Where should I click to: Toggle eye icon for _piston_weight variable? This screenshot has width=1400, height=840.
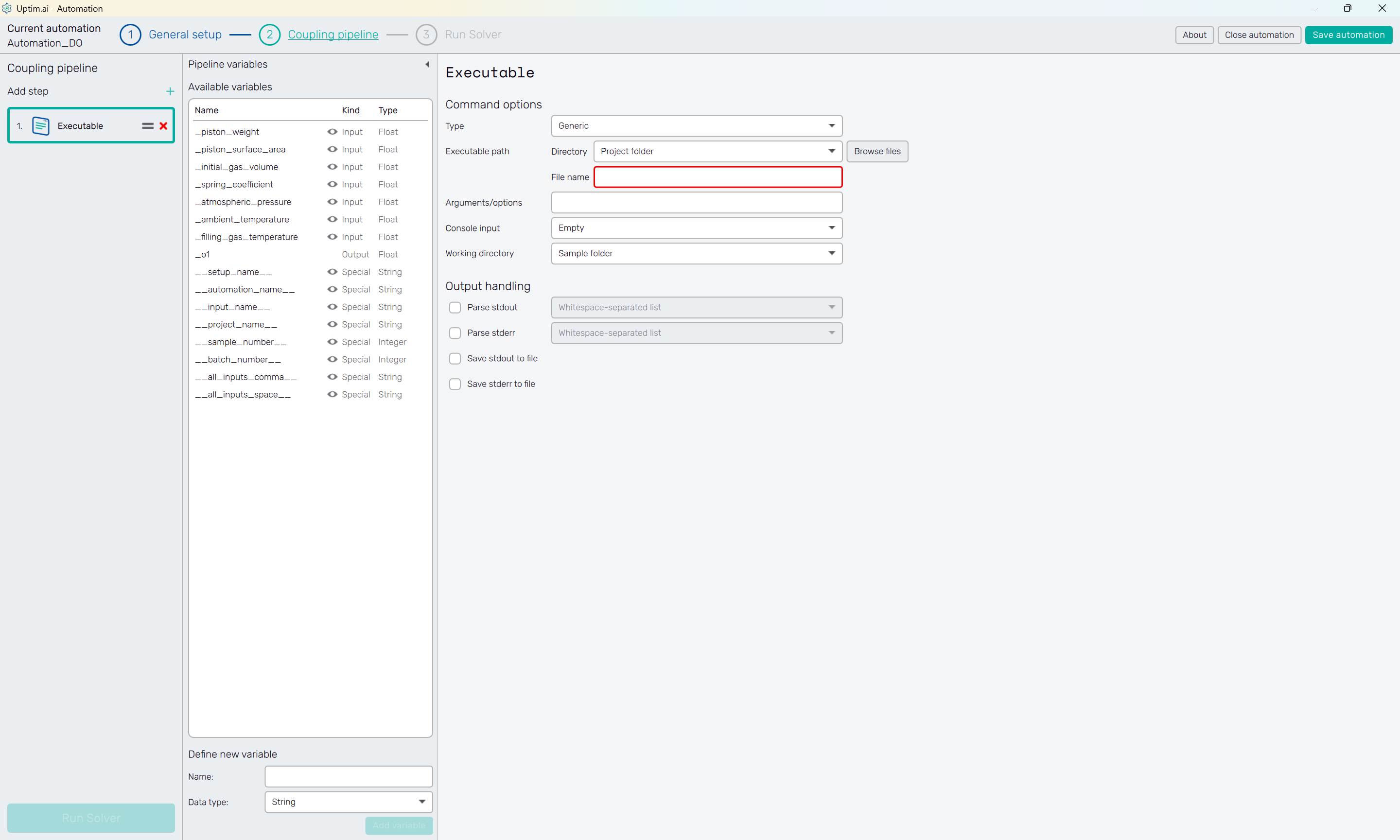pyautogui.click(x=332, y=132)
